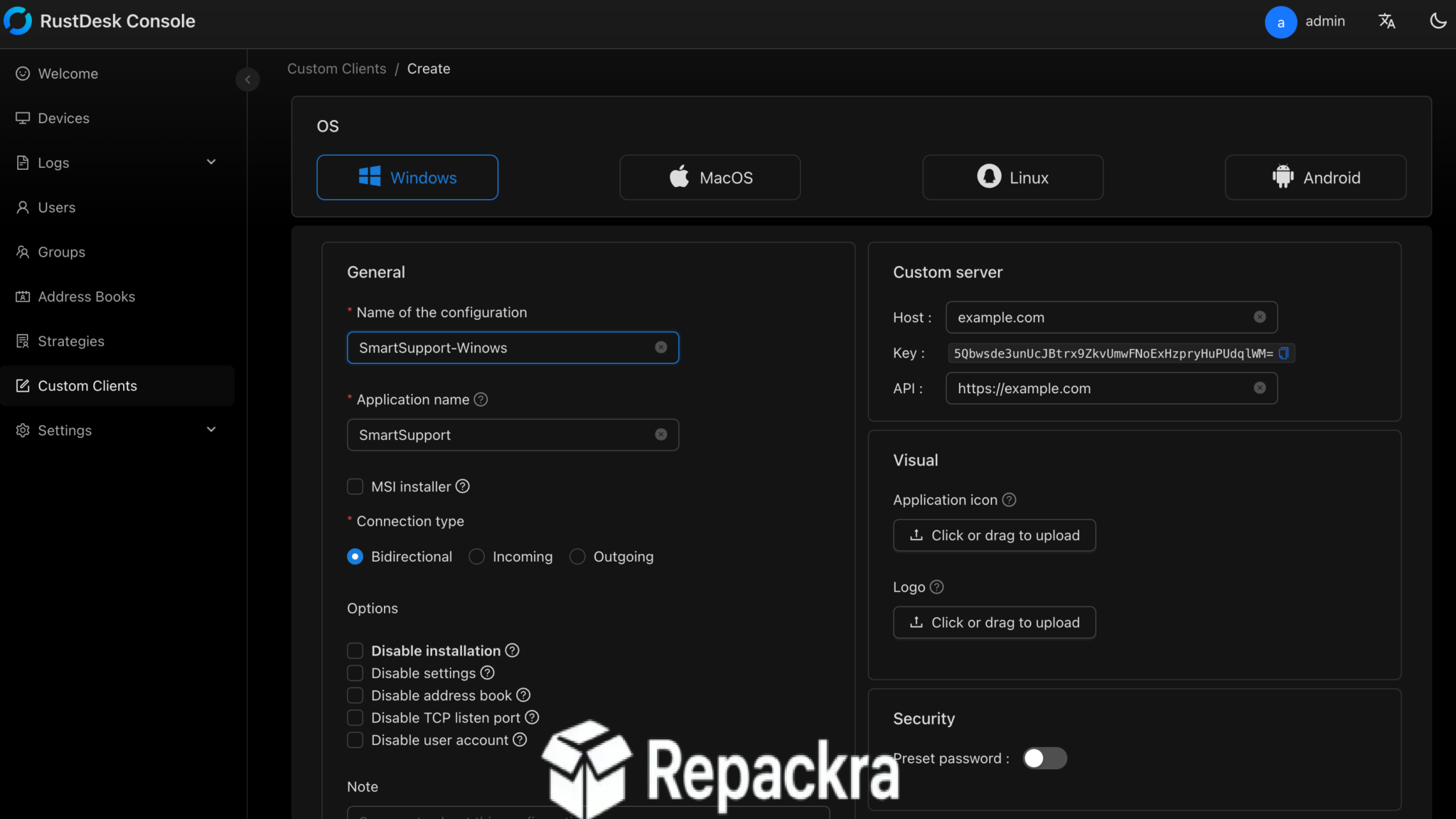This screenshot has width=1456, height=819.
Task: Enable the MSI installer checkbox
Action: coord(355,487)
